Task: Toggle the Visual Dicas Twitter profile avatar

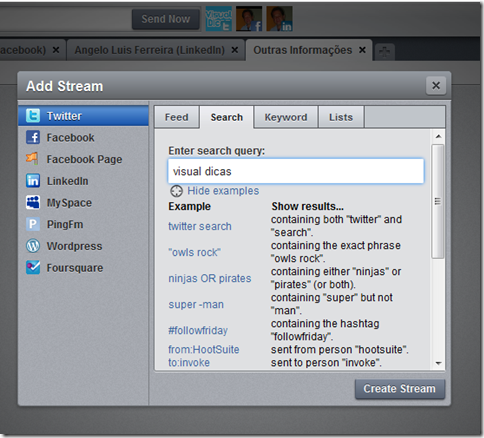Action: click(219, 19)
